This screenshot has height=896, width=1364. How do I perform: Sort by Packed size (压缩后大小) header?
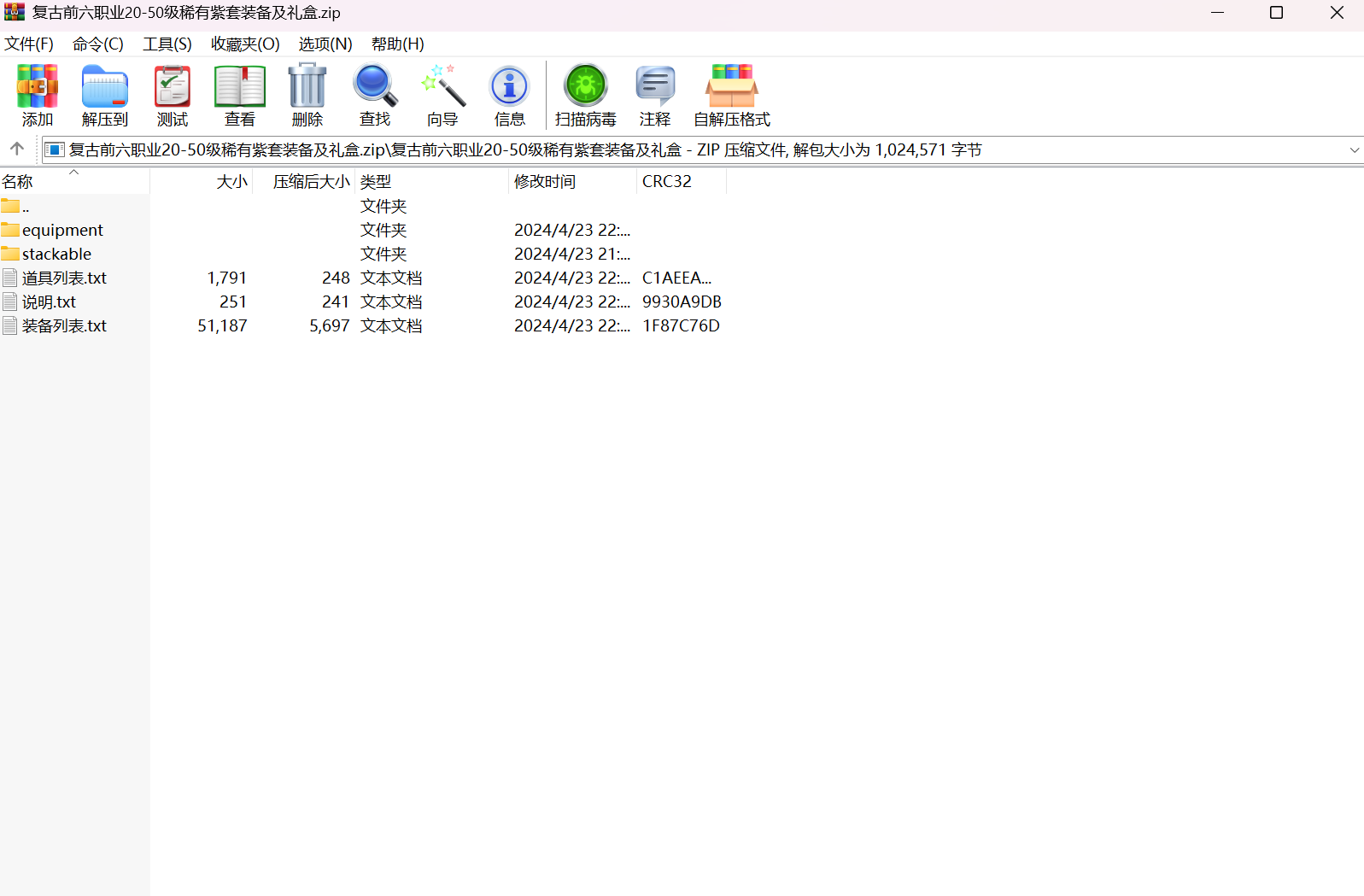[303, 181]
